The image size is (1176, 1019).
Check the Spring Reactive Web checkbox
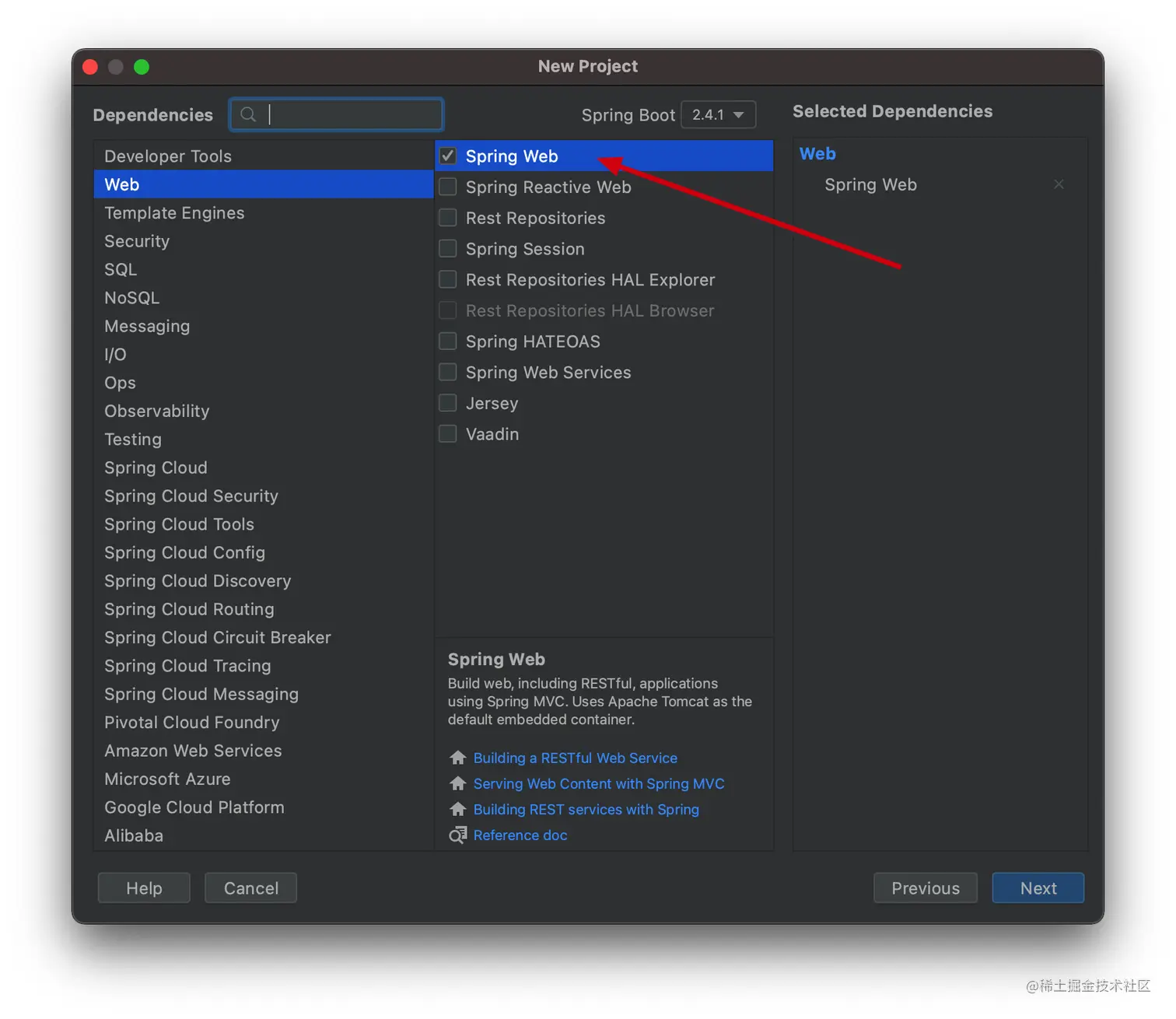click(x=448, y=187)
